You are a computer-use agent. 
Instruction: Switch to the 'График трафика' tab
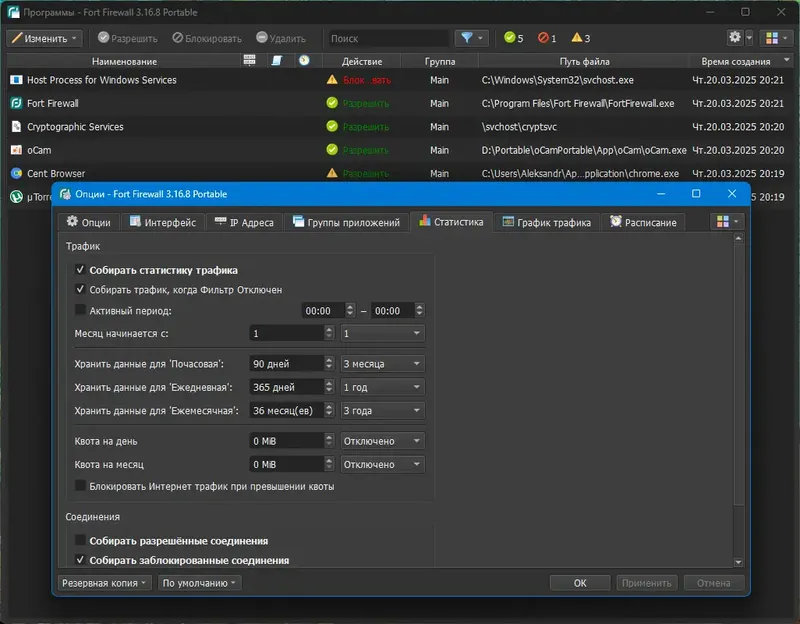click(546, 222)
